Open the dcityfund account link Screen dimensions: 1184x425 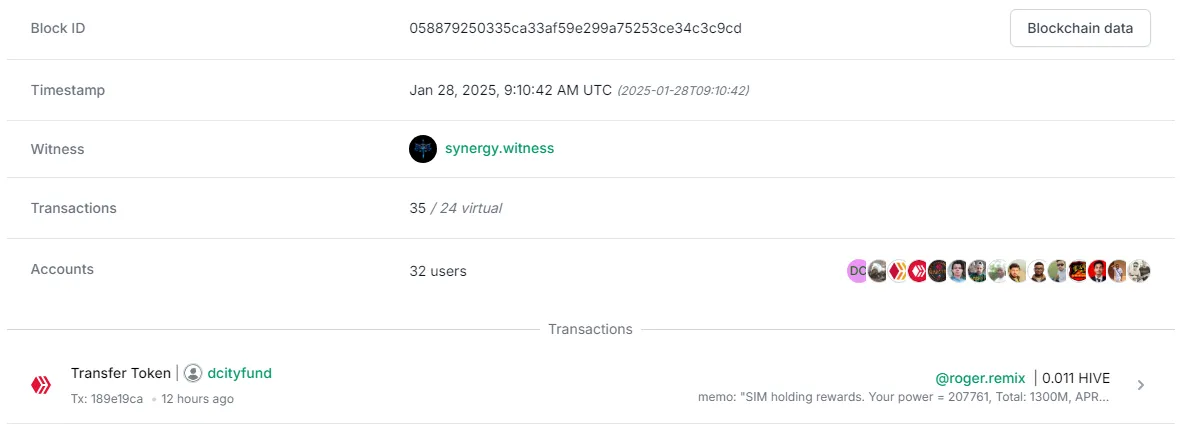[239, 373]
